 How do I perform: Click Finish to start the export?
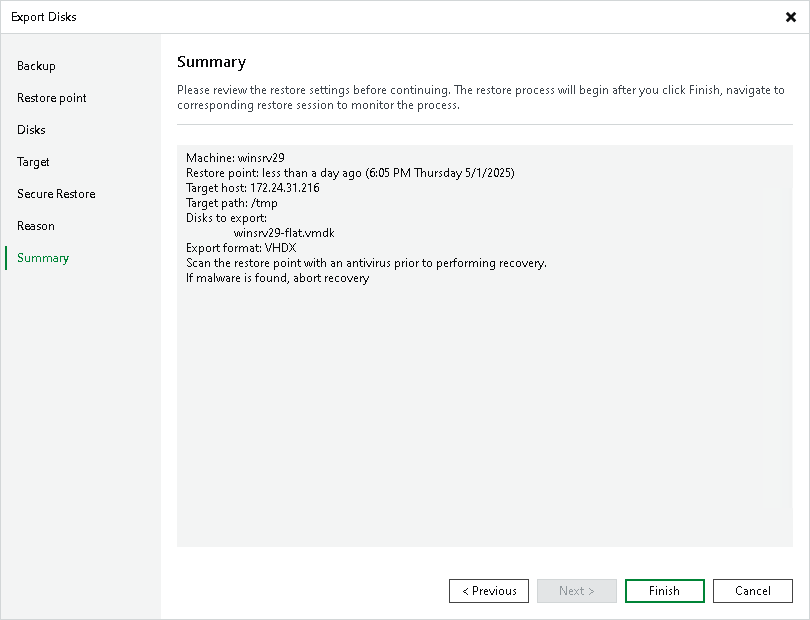pos(664,591)
